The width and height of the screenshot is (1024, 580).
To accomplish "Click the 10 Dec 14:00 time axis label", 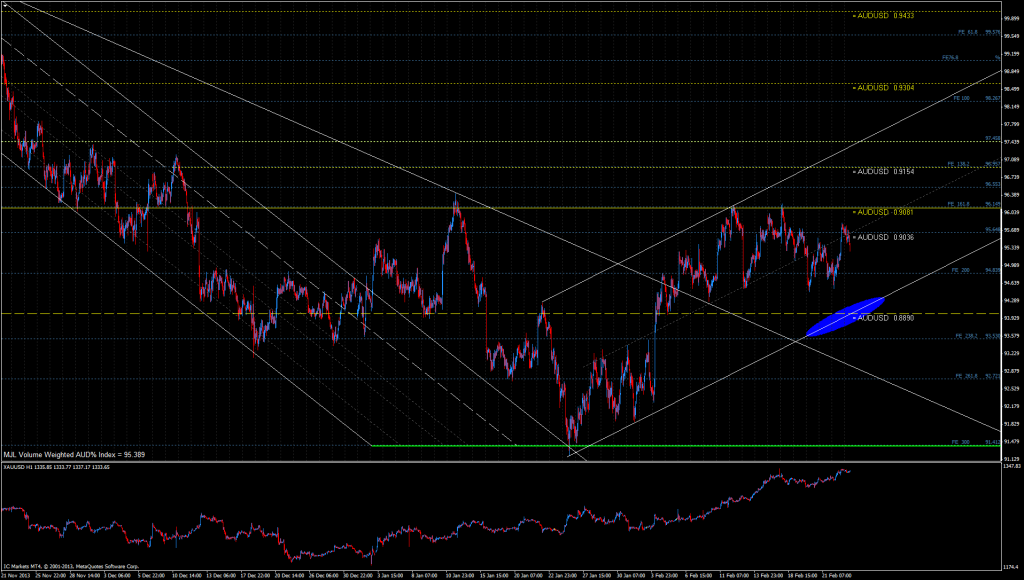I will click(x=186, y=575).
